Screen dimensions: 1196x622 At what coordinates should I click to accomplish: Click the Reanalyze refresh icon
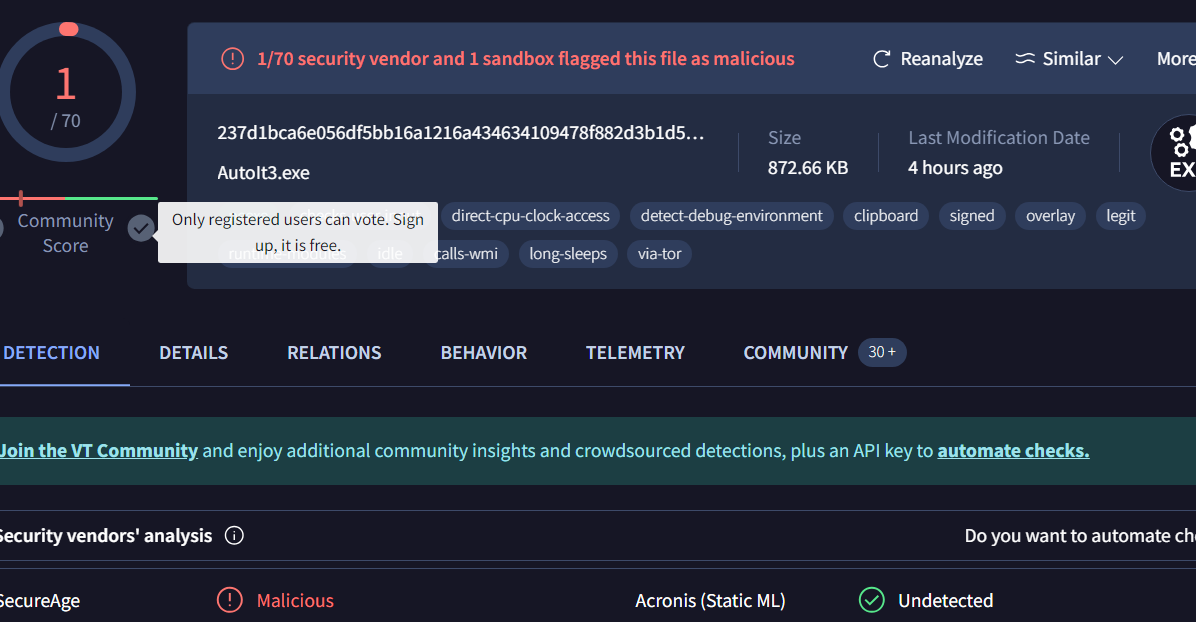click(881, 59)
